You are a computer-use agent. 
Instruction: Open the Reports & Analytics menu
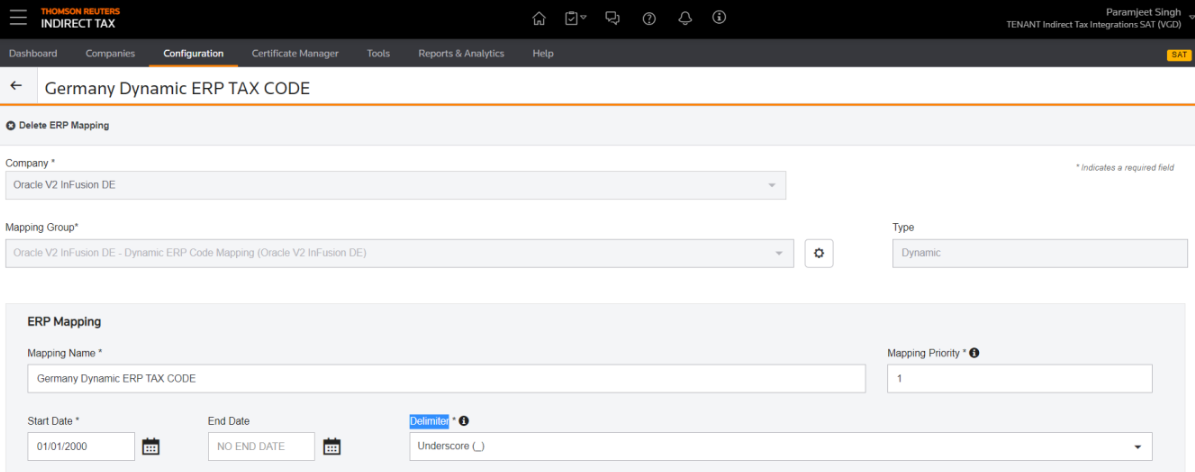(461, 53)
